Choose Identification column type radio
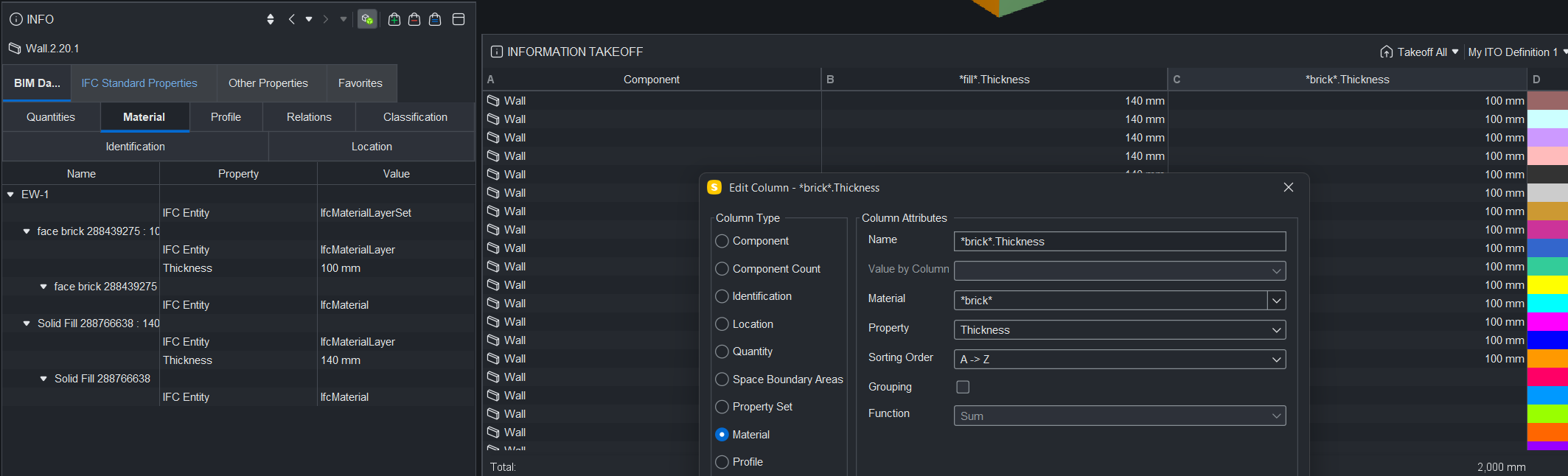 pyautogui.click(x=722, y=296)
